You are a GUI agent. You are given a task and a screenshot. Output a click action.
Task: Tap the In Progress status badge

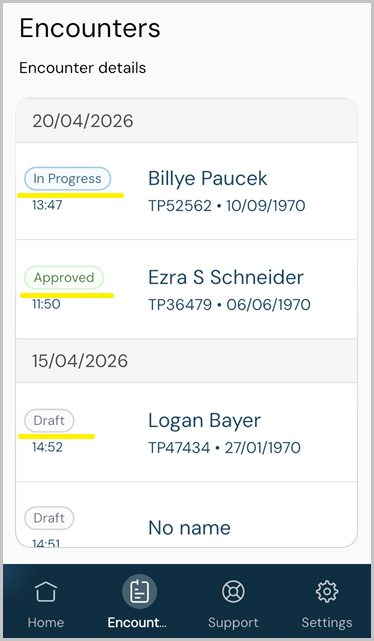(67, 179)
